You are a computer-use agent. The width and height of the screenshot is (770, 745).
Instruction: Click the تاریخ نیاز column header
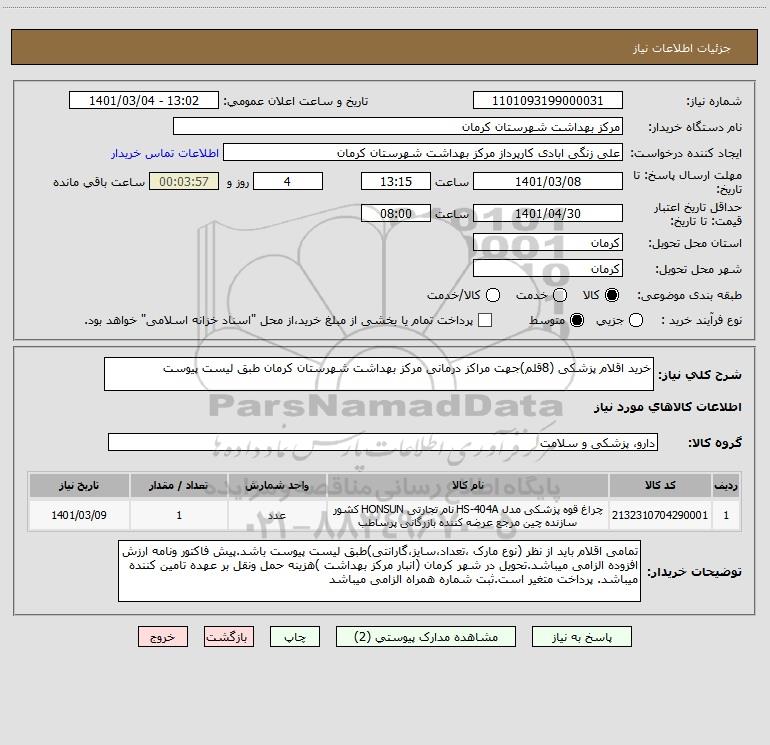[79, 485]
